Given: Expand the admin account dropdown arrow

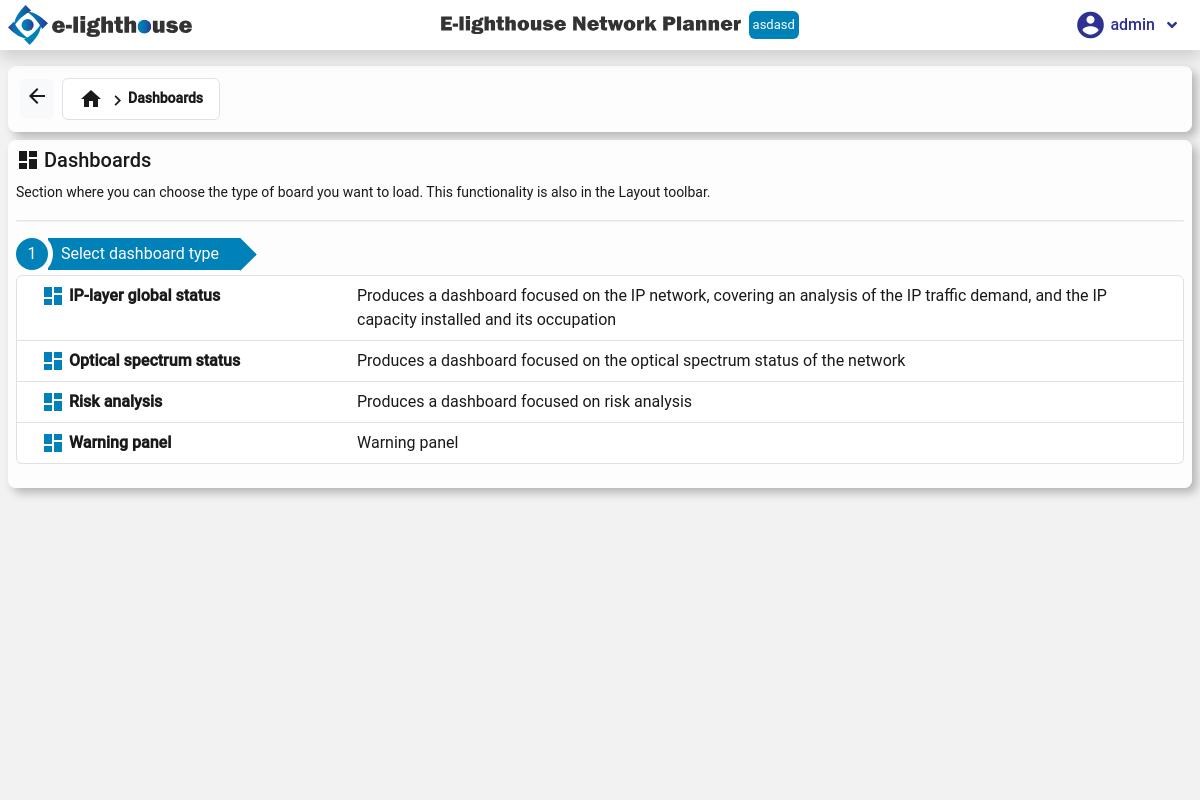Looking at the screenshot, I should (x=1173, y=25).
